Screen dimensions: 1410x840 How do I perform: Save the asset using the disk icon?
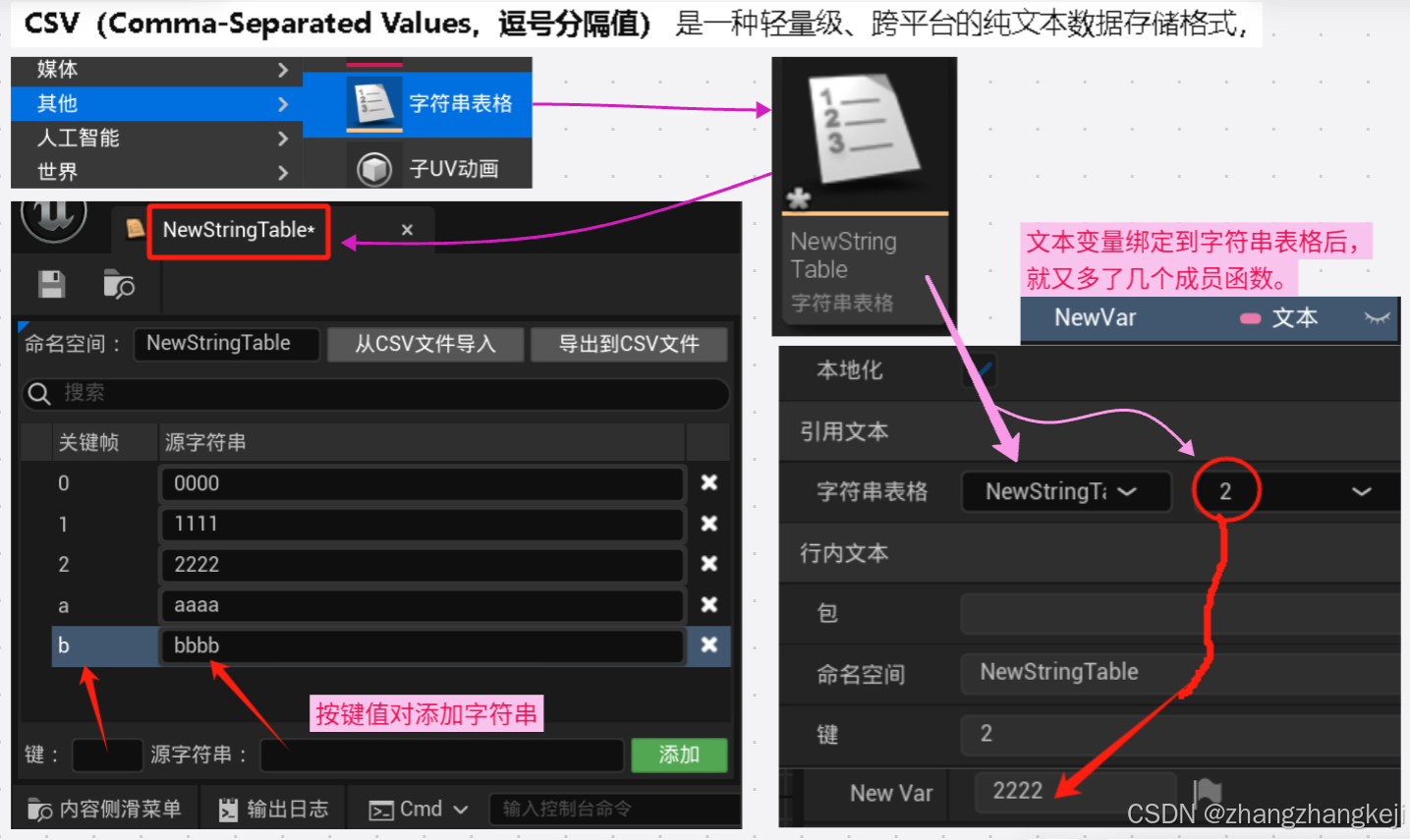[x=49, y=284]
